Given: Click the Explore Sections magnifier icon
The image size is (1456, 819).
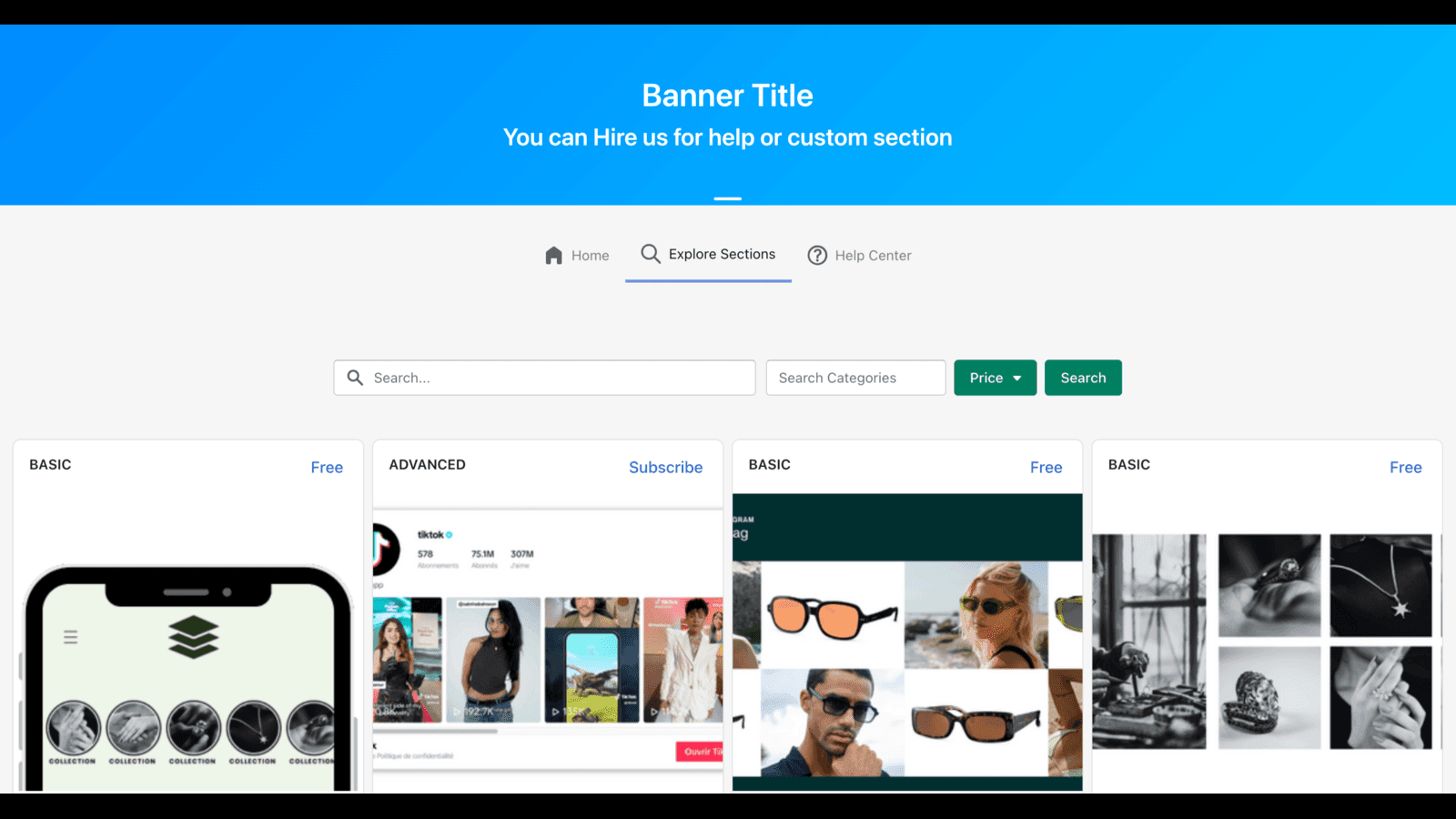Looking at the screenshot, I should click(650, 254).
